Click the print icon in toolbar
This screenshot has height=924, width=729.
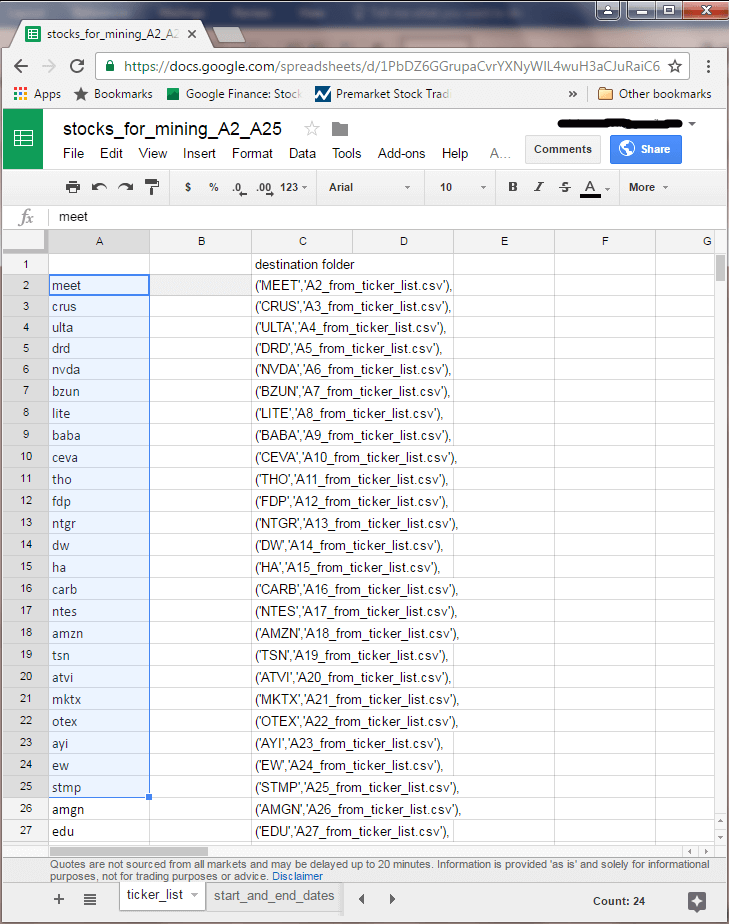pyautogui.click(x=72, y=187)
